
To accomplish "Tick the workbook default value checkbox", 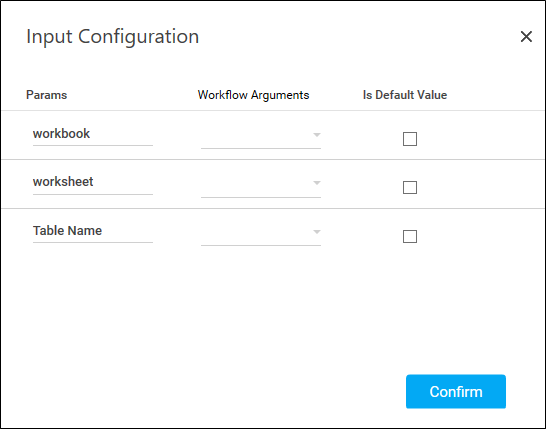I will tap(410, 139).
